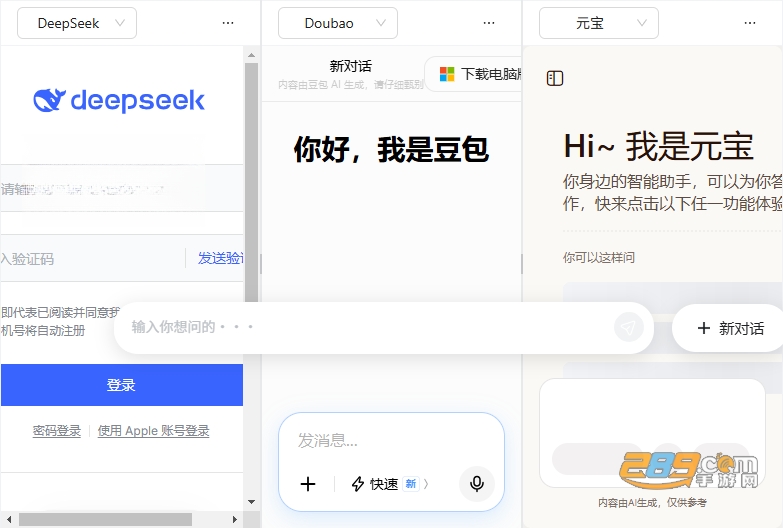Click 你可以这样问 label in 元宝
The image size is (783, 528).
(599, 258)
